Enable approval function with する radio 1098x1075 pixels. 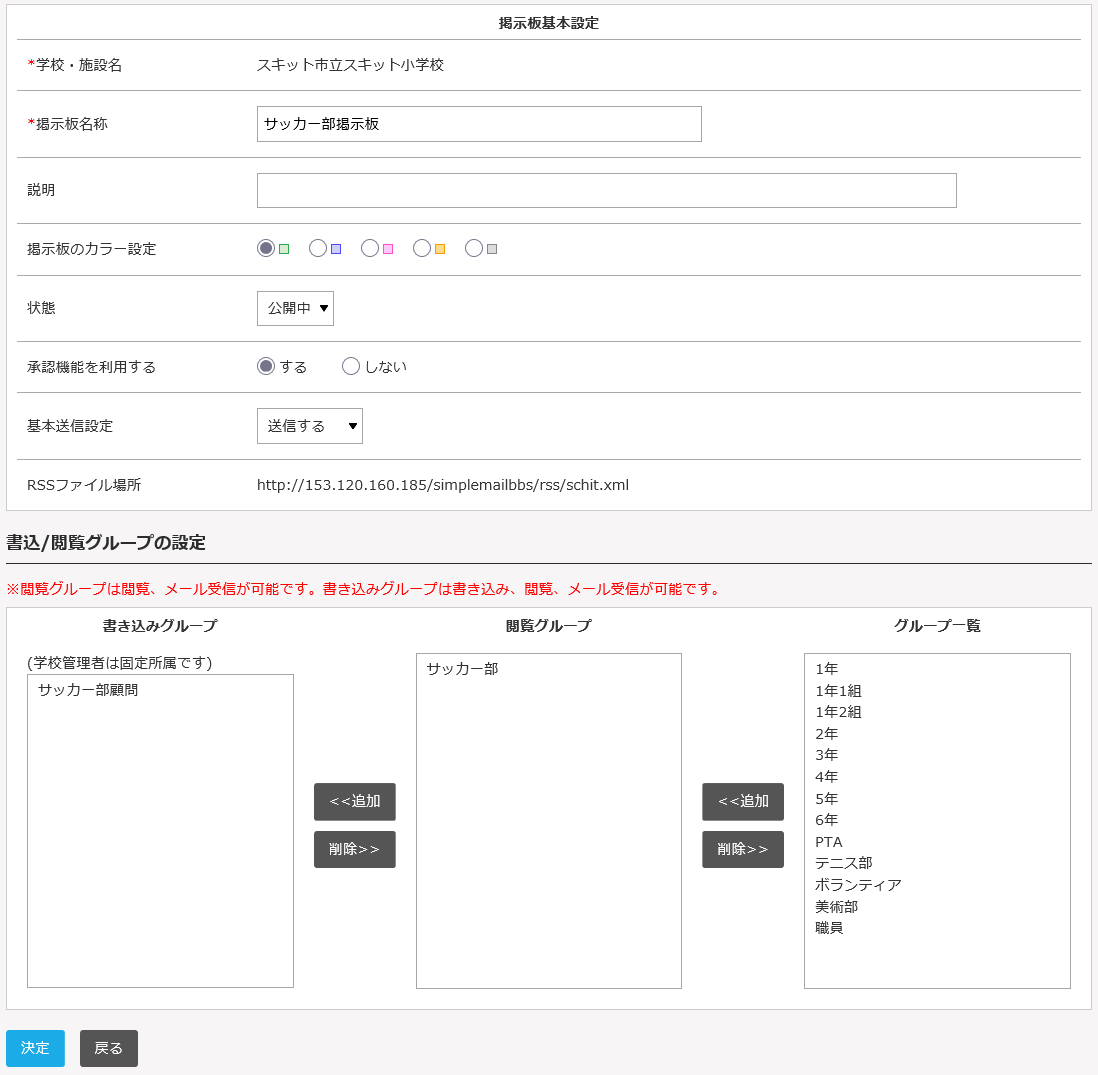coord(266,366)
